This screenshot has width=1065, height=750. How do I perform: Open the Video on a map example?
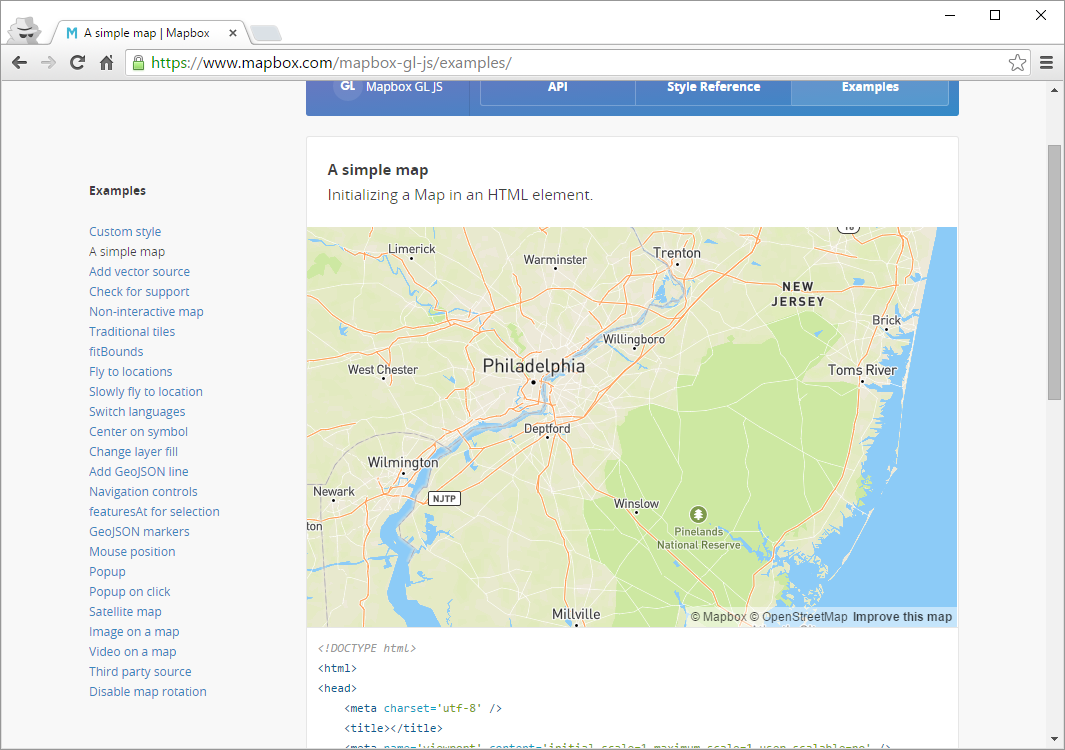tap(132, 652)
